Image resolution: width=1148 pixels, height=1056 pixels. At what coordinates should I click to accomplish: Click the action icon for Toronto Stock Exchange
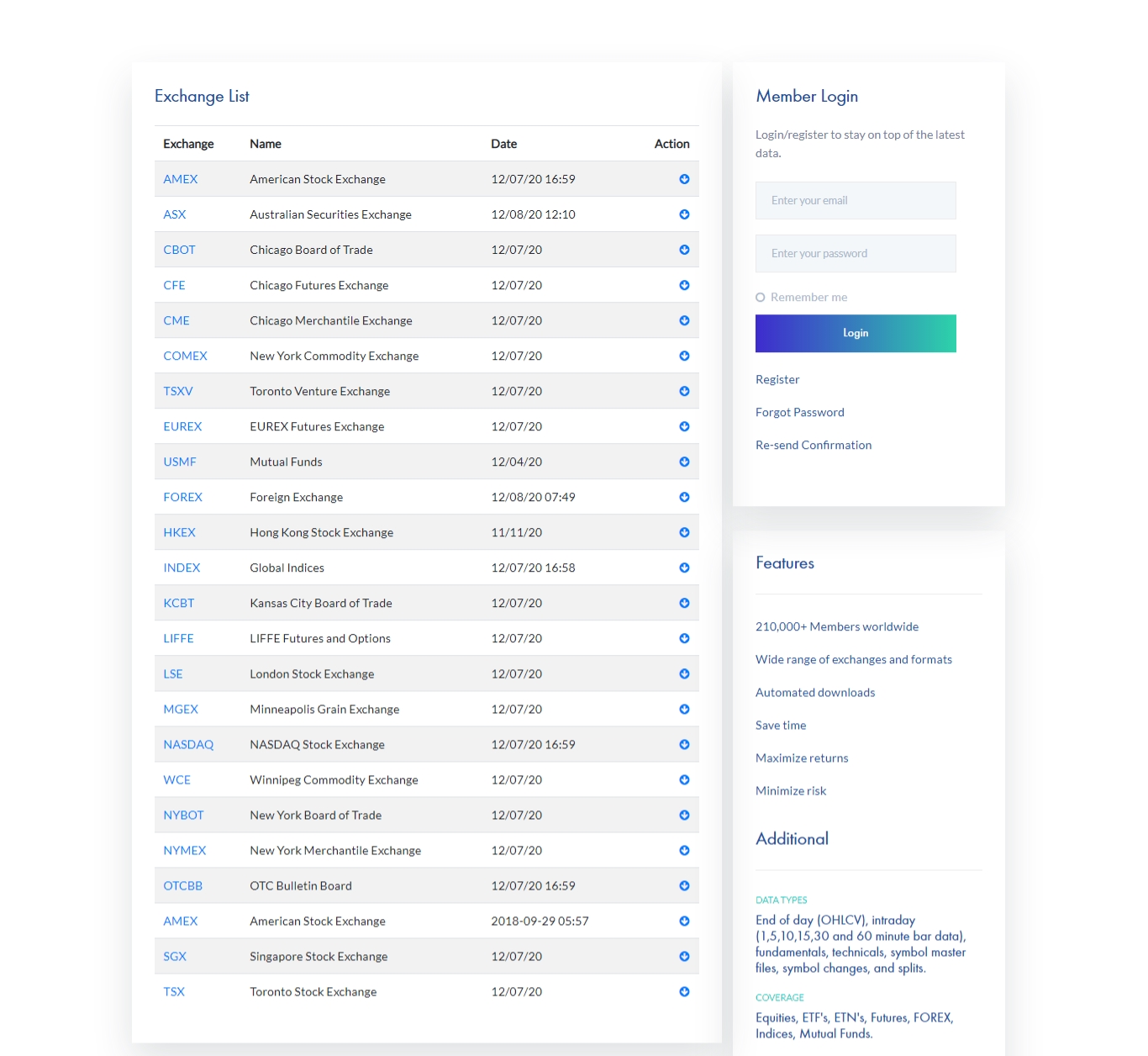684,991
